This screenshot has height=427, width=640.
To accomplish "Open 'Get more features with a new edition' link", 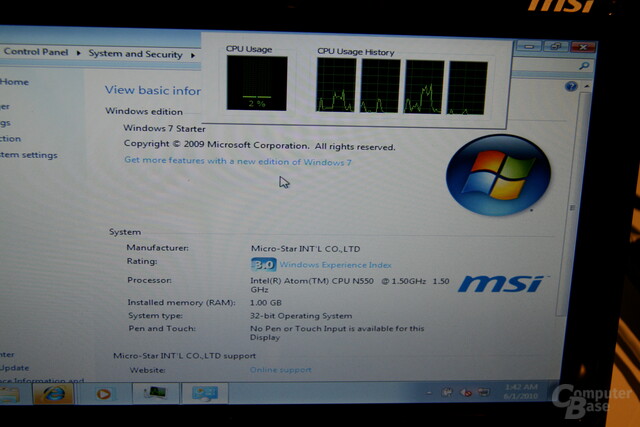I will click(238, 161).
